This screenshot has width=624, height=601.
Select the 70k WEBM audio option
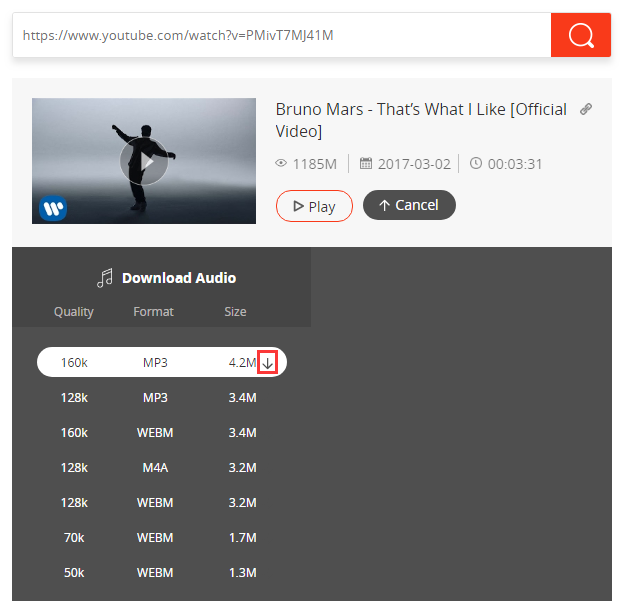(162, 537)
